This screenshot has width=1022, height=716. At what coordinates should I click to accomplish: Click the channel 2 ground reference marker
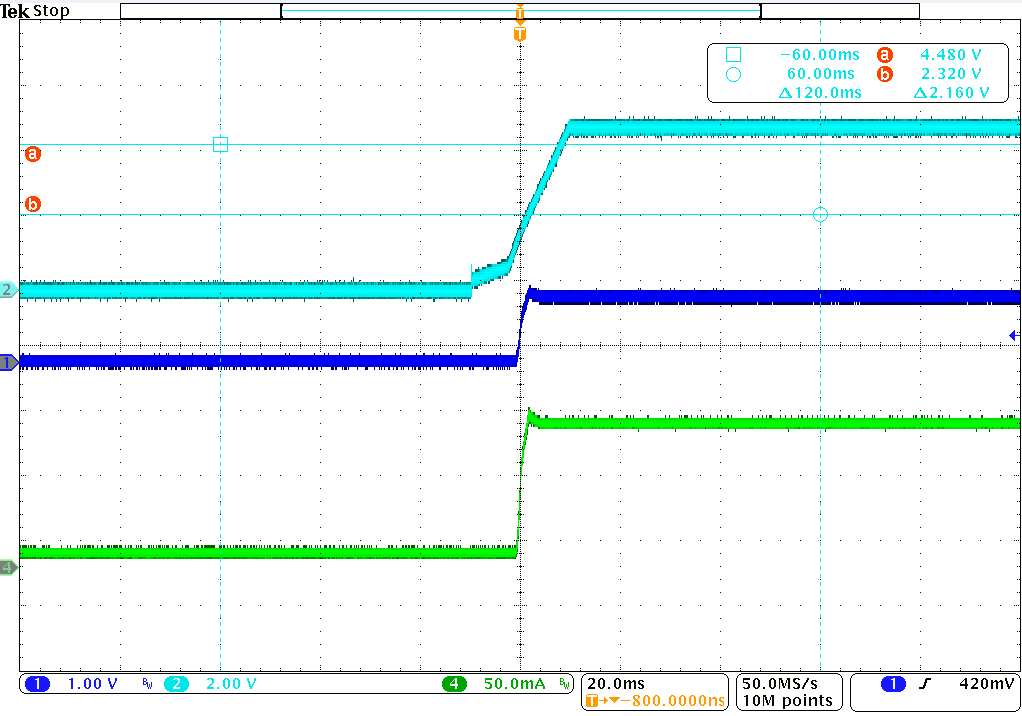click(x=8, y=290)
